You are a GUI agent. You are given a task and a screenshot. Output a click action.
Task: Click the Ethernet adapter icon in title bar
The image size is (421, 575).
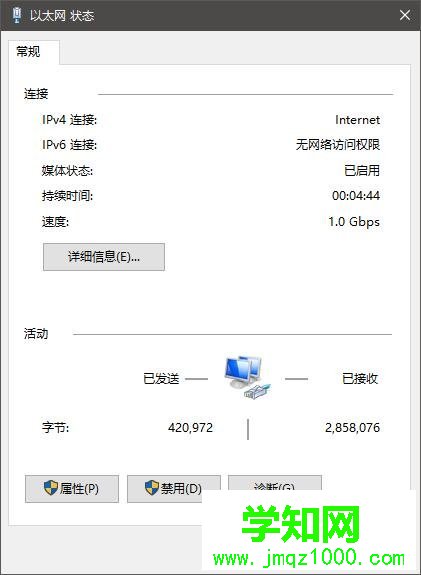click(17, 15)
